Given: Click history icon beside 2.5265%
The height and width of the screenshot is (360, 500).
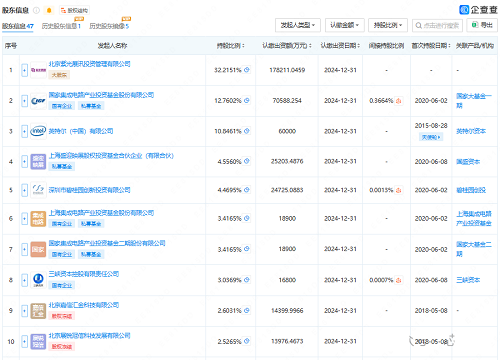Looking at the screenshot, I should coord(247,341).
